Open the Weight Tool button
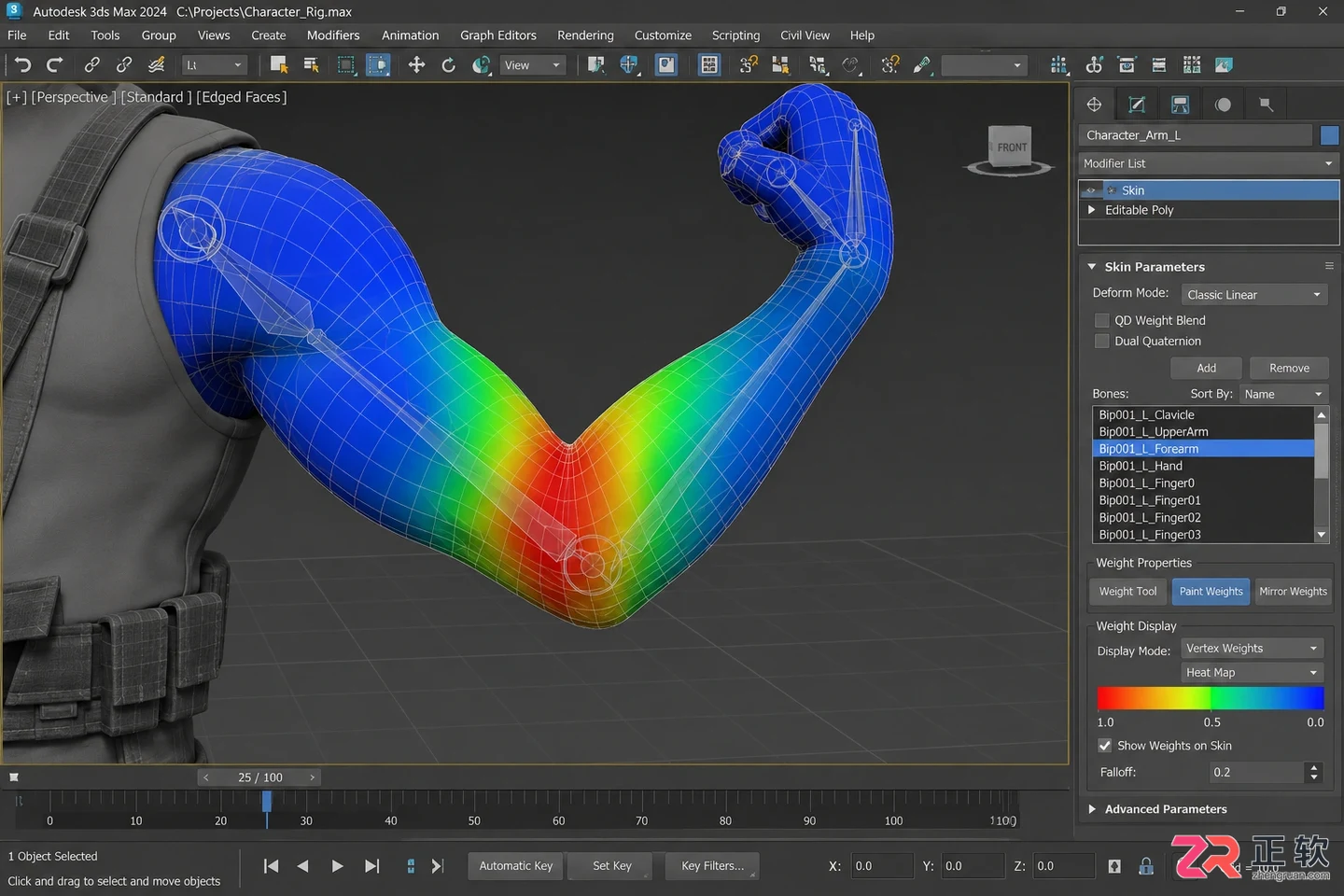1344x896 pixels. (1127, 592)
